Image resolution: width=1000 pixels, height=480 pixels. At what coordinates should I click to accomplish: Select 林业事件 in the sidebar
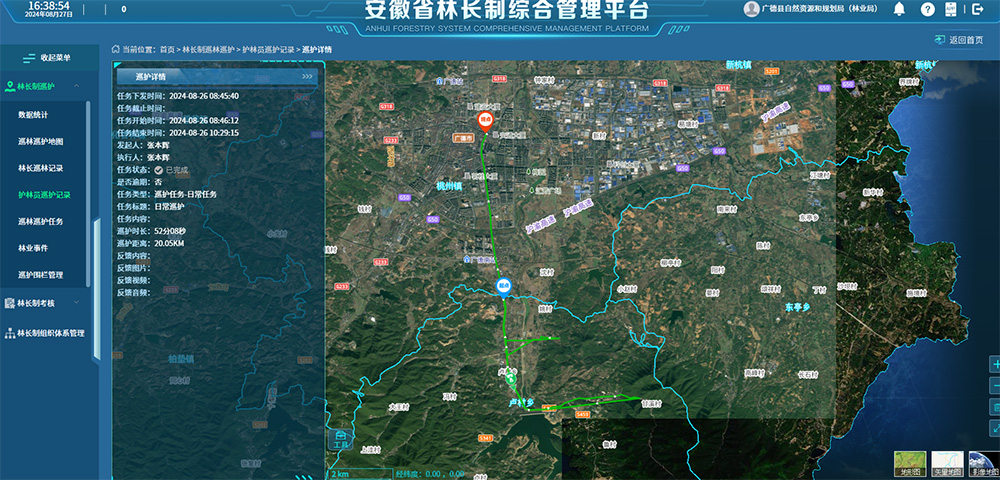pyautogui.click(x=34, y=248)
